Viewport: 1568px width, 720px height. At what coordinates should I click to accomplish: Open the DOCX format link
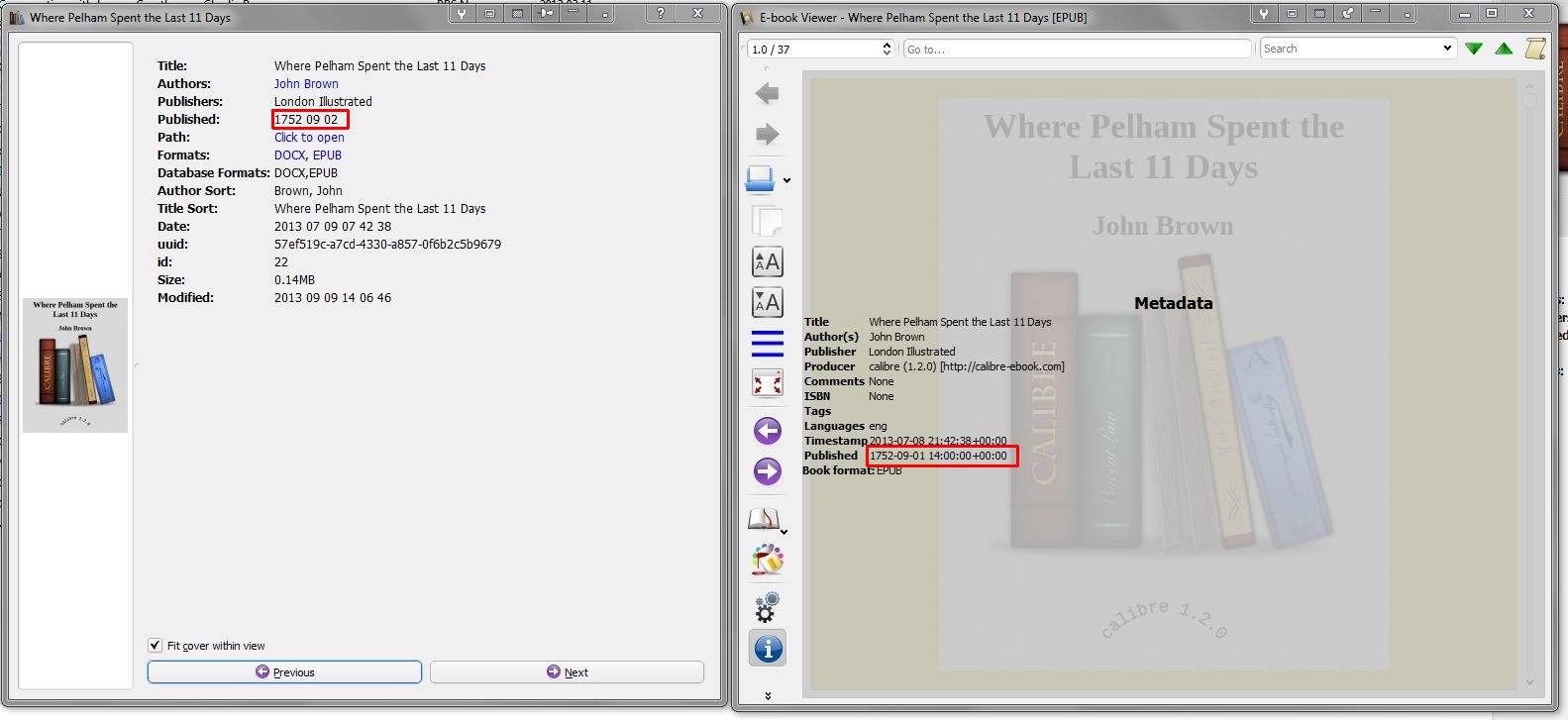pyautogui.click(x=289, y=155)
